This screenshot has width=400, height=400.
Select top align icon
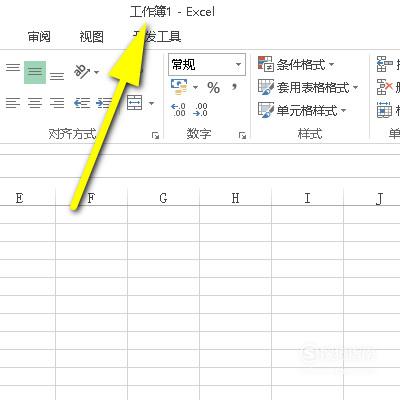click(x=13, y=68)
